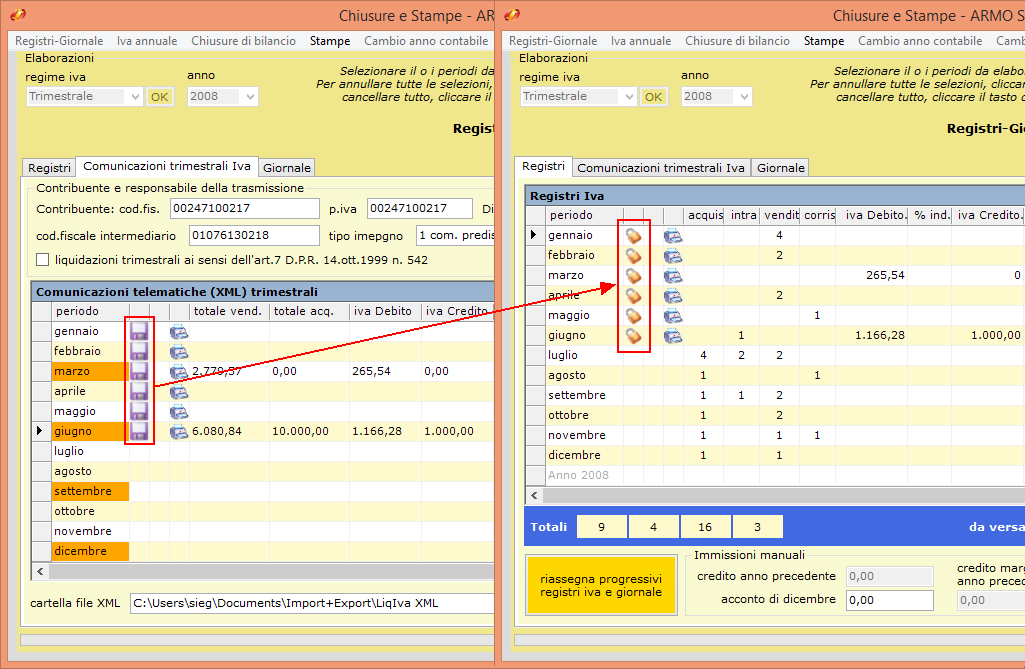Switch to Giornale tab in right window
1025x669 pixels.
click(780, 168)
